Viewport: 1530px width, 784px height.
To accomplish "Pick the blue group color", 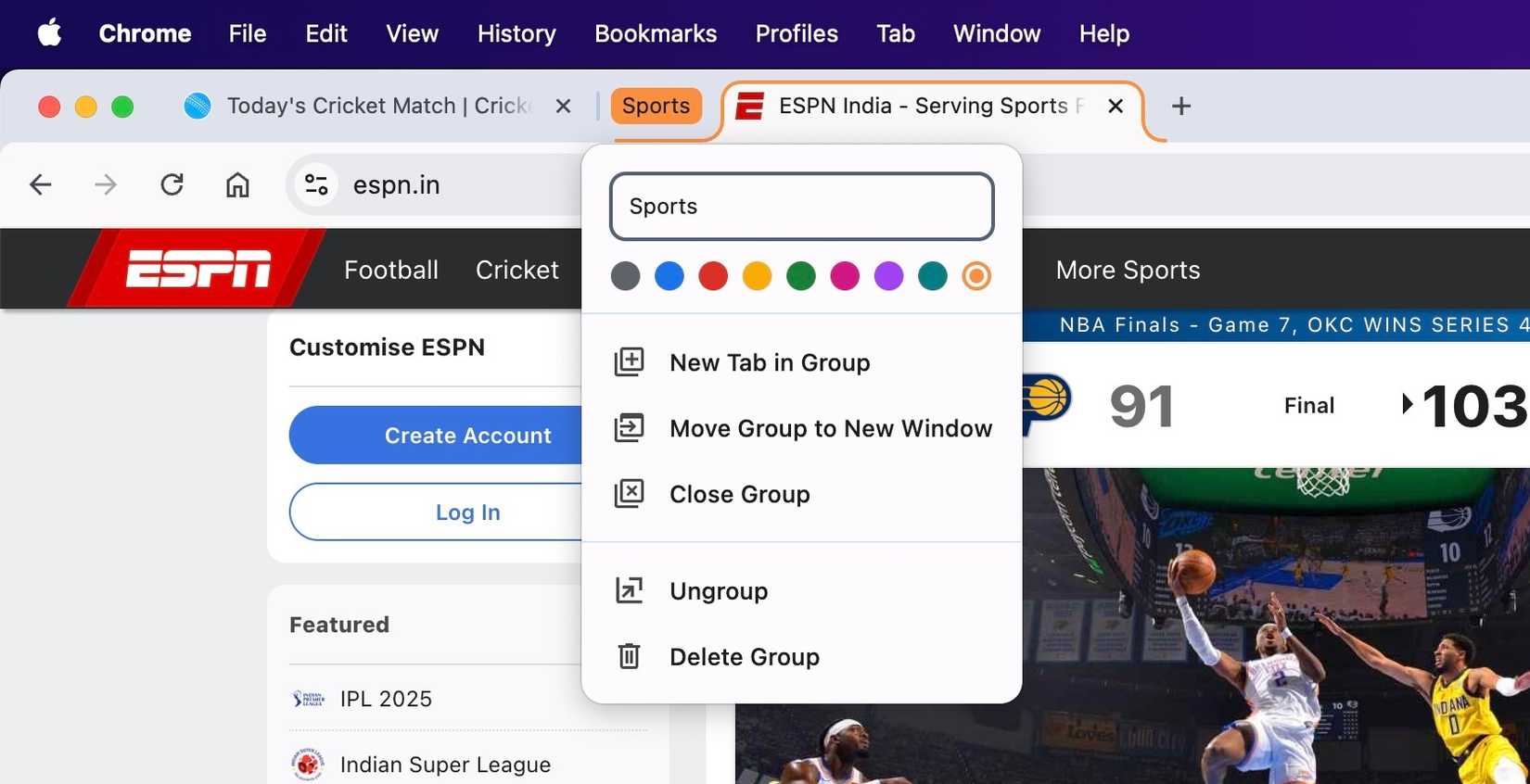I will click(x=669, y=275).
